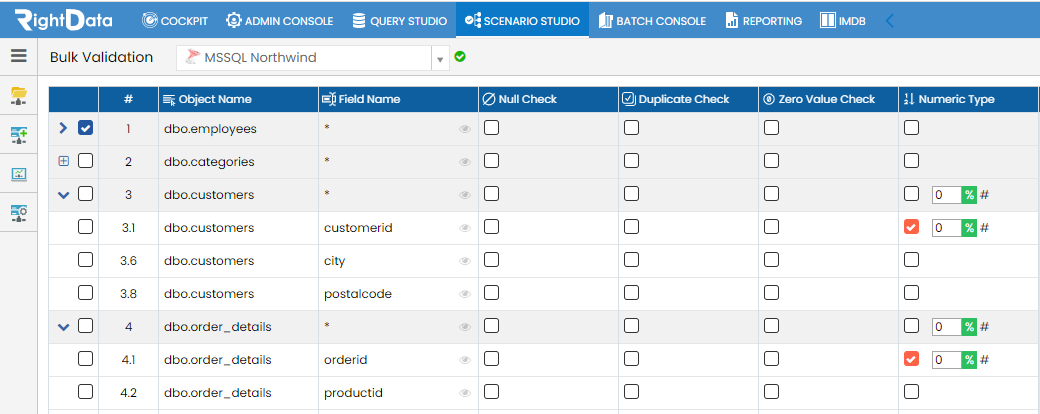Open the MSSQL Northwind connection dropdown

pyautogui.click(x=439, y=58)
